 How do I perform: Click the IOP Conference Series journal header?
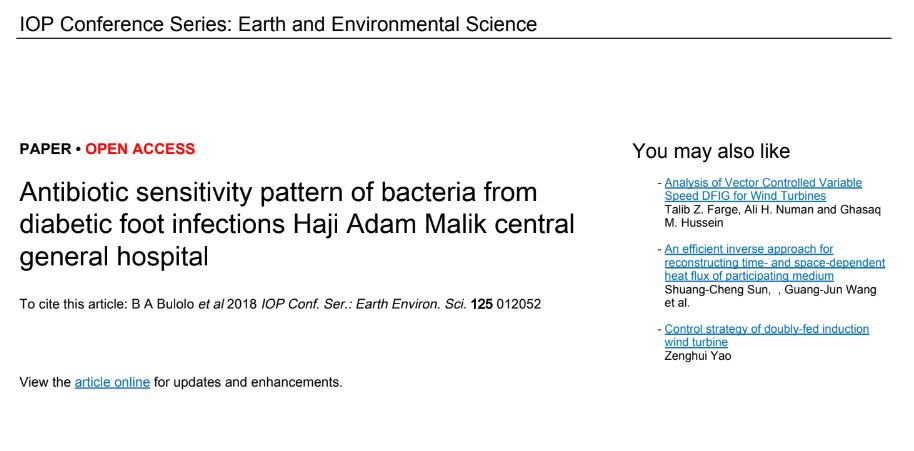(x=278, y=24)
